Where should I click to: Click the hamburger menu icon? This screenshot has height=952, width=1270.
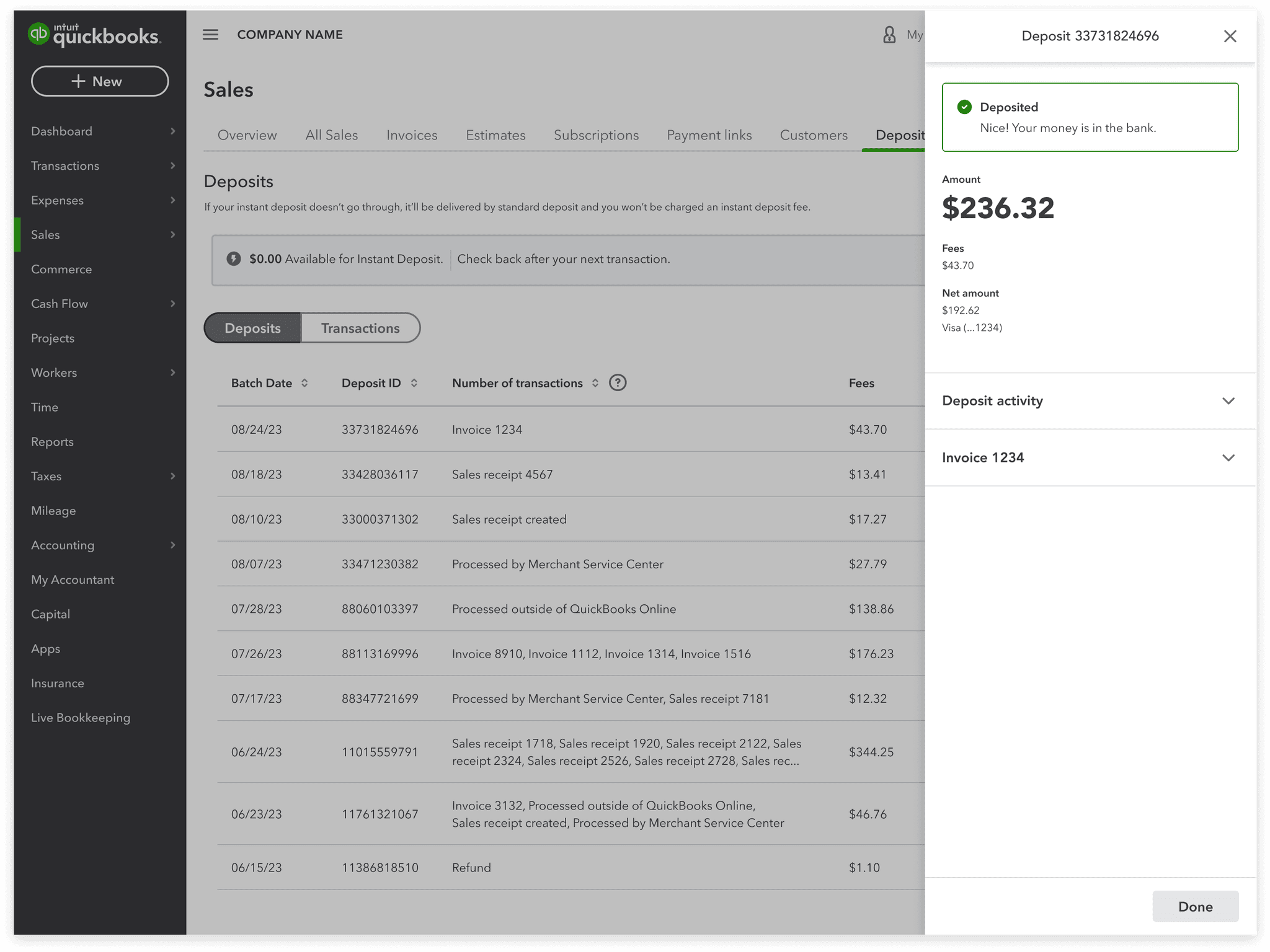[x=210, y=35]
